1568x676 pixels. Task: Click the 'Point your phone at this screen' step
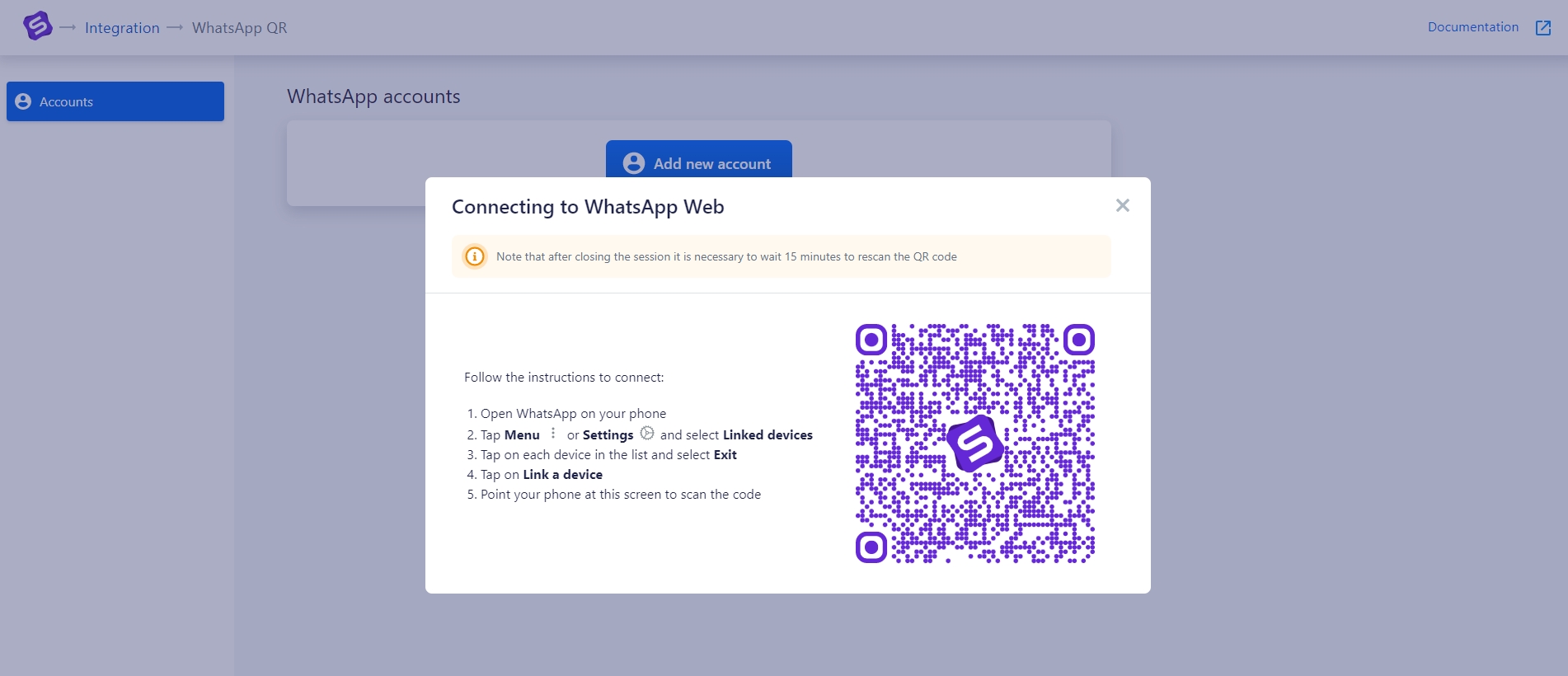(621, 495)
